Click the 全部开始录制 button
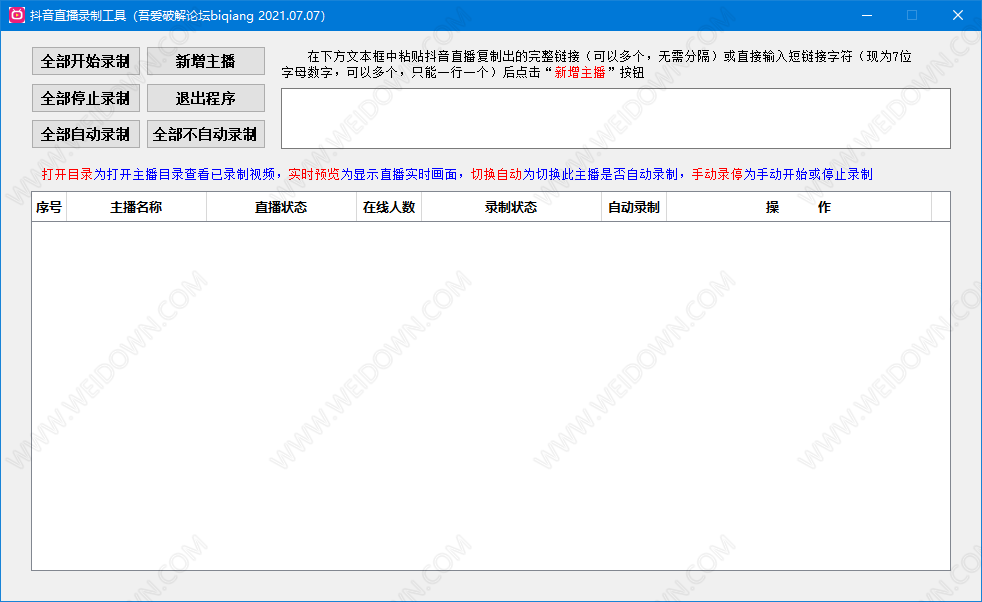 coord(86,61)
